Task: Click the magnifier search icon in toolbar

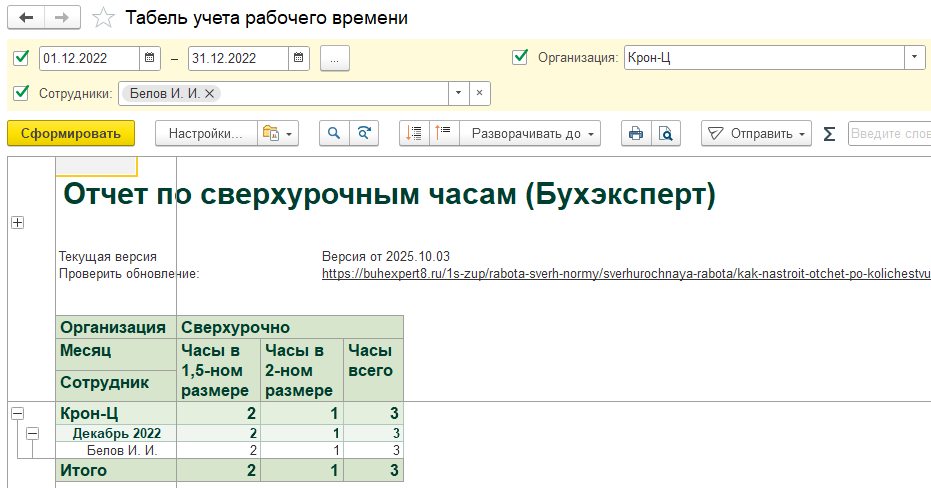Action: click(334, 133)
